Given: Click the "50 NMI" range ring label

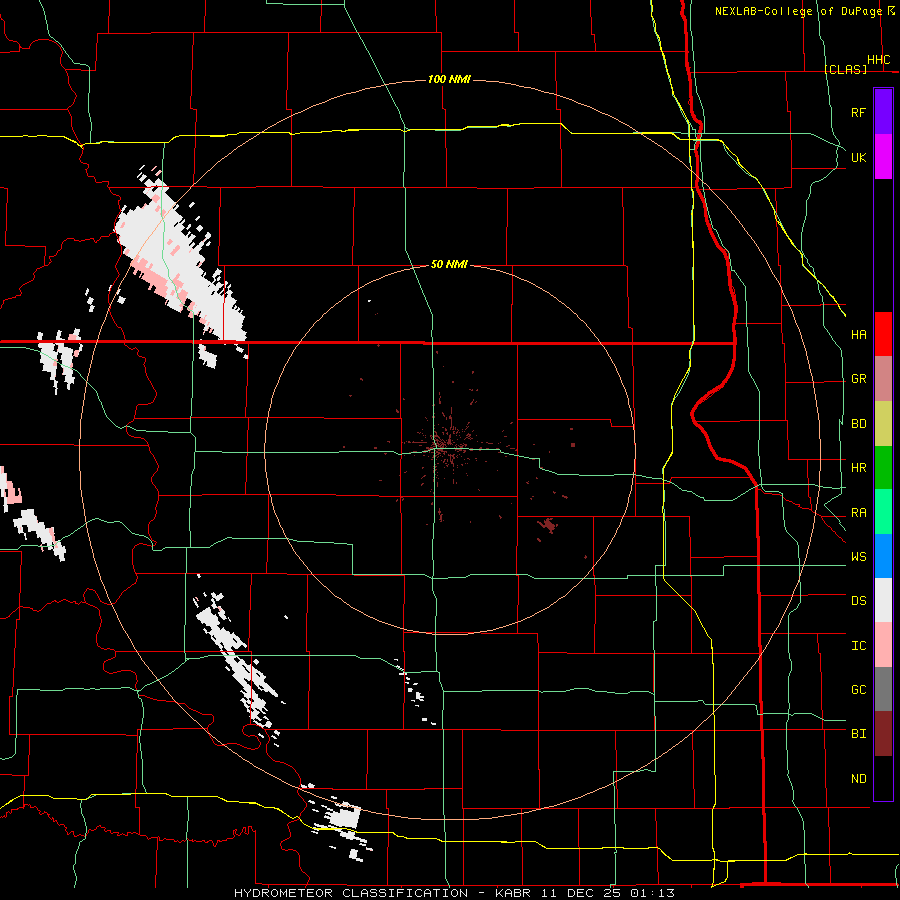Looking at the screenshot, I should [449, 264].
